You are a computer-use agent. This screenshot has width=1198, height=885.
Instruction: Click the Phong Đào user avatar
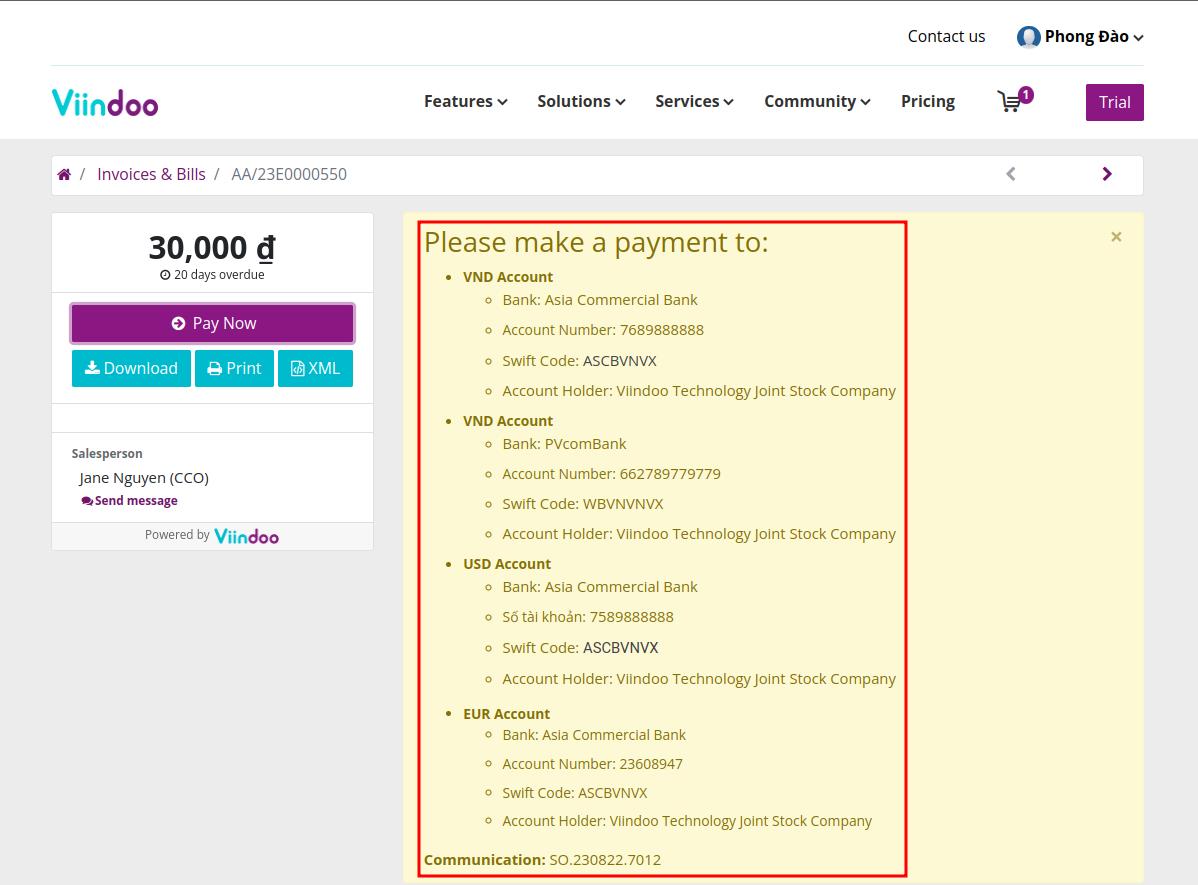click(x=1028, y=37)
